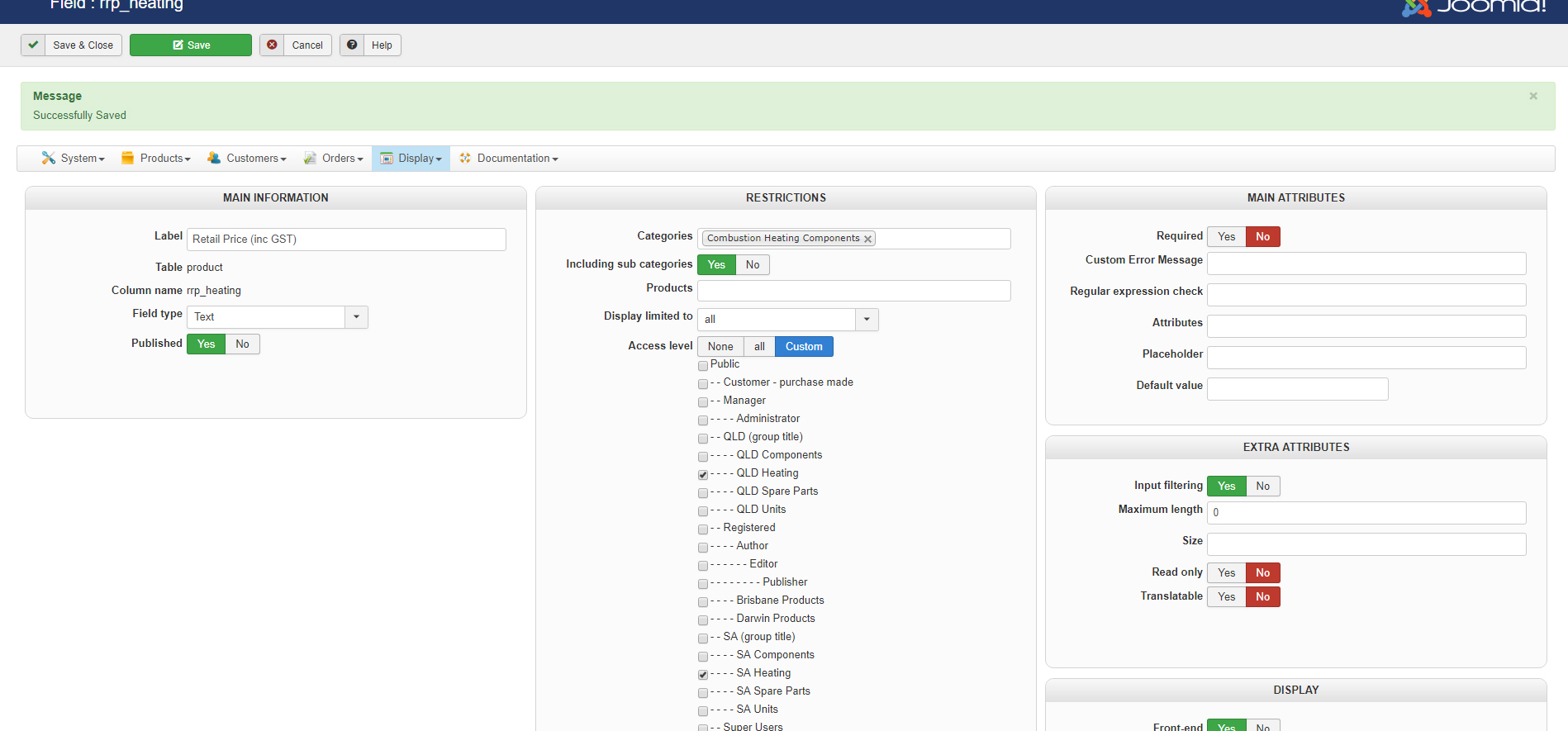Click the Save & Close checkmark icon

33,45
